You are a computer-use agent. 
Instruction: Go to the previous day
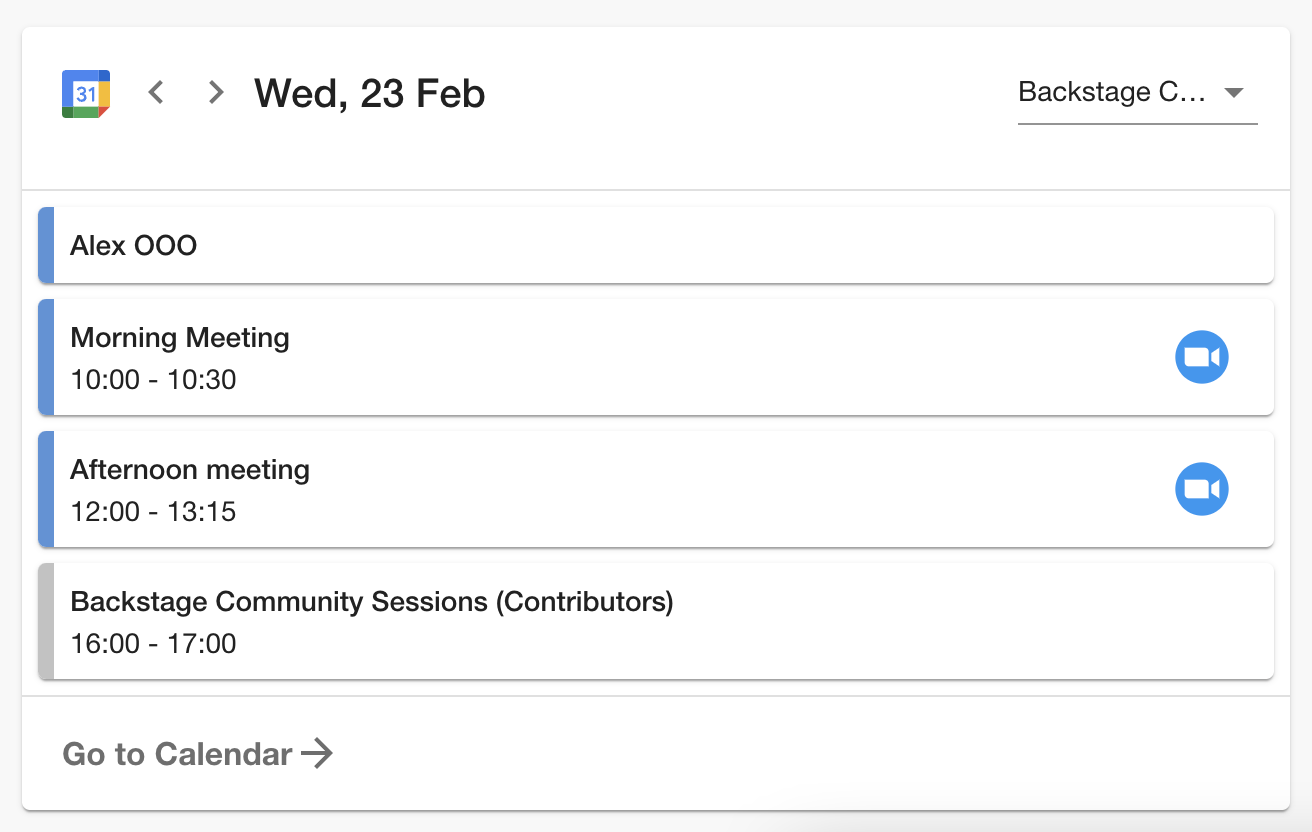pos(156,93)
